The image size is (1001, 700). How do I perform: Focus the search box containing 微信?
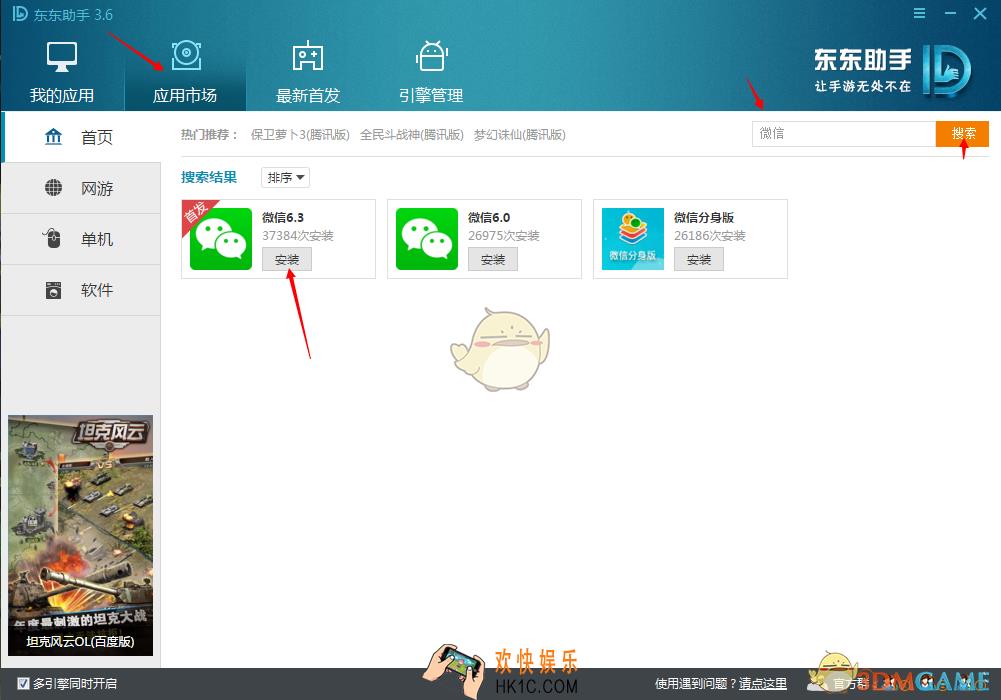click(x=844, y=134)
